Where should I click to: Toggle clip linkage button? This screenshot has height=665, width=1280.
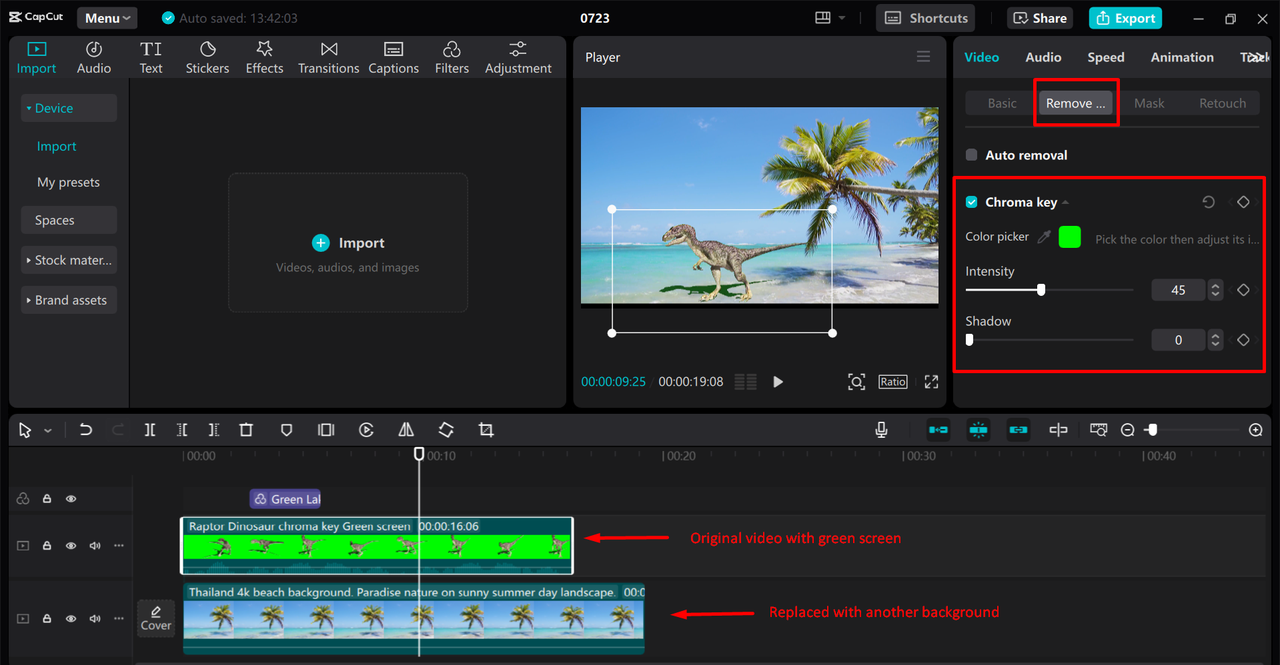click(1018, 430)
